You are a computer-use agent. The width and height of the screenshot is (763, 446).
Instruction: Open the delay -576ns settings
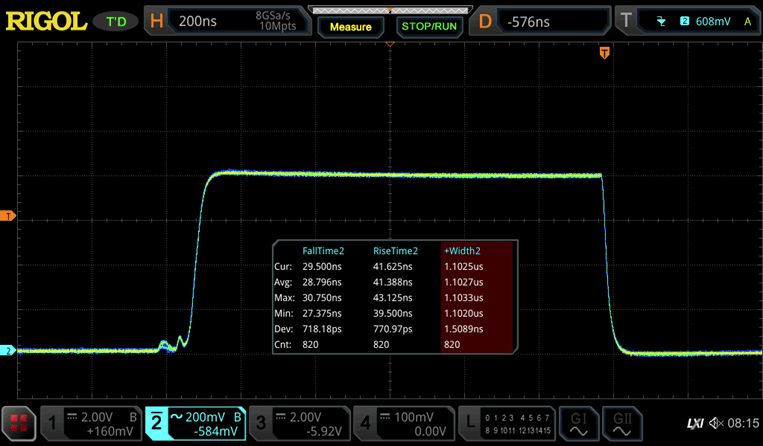[540, 20]
